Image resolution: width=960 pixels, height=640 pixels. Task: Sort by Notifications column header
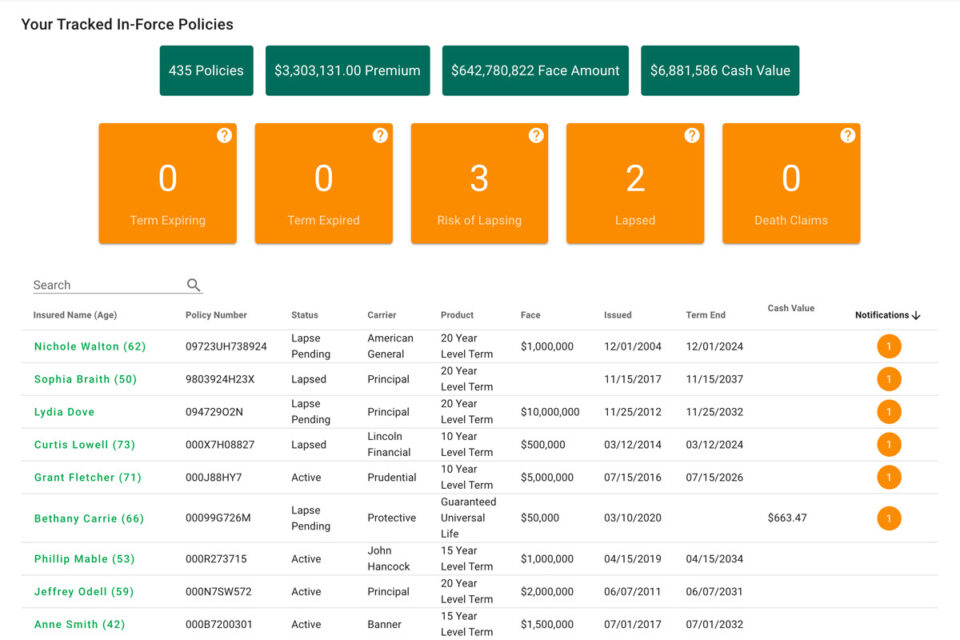coord(887,315)
